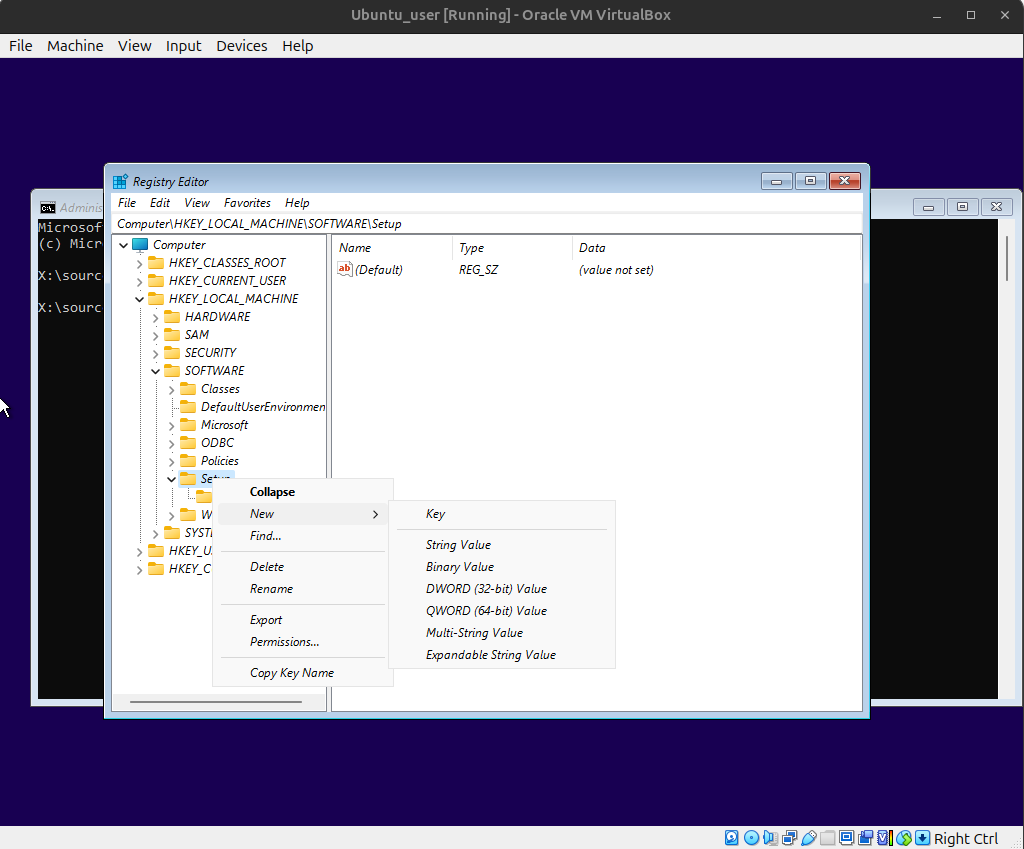Open the USB devices icon in status bar
Image resolution: width=1024 pixels, height=849 pixels.
pyautogui.click(x=808, y=838)
